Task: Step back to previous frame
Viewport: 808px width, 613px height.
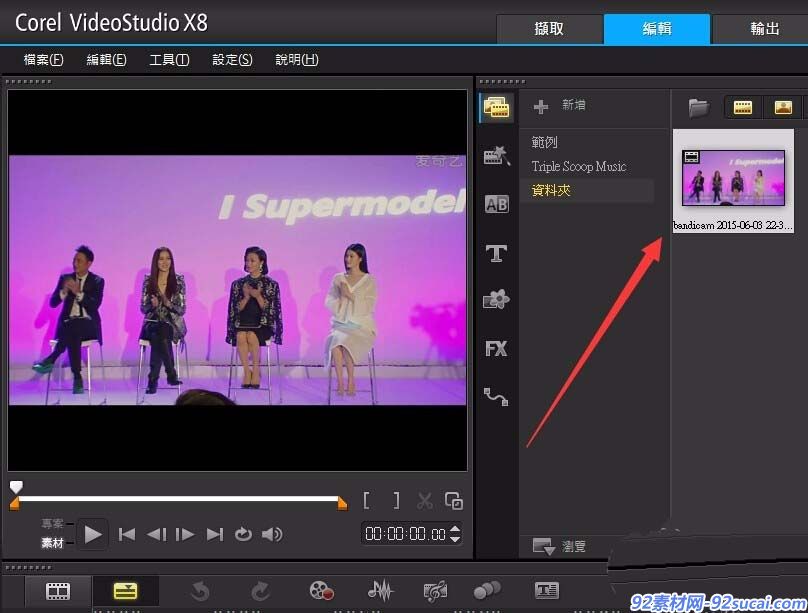Action: (157, 535)
